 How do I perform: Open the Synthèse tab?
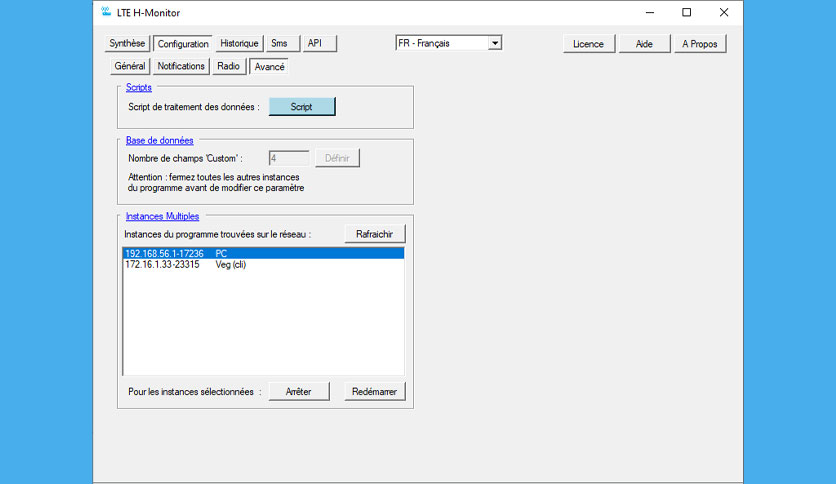[x=127, y=43]
